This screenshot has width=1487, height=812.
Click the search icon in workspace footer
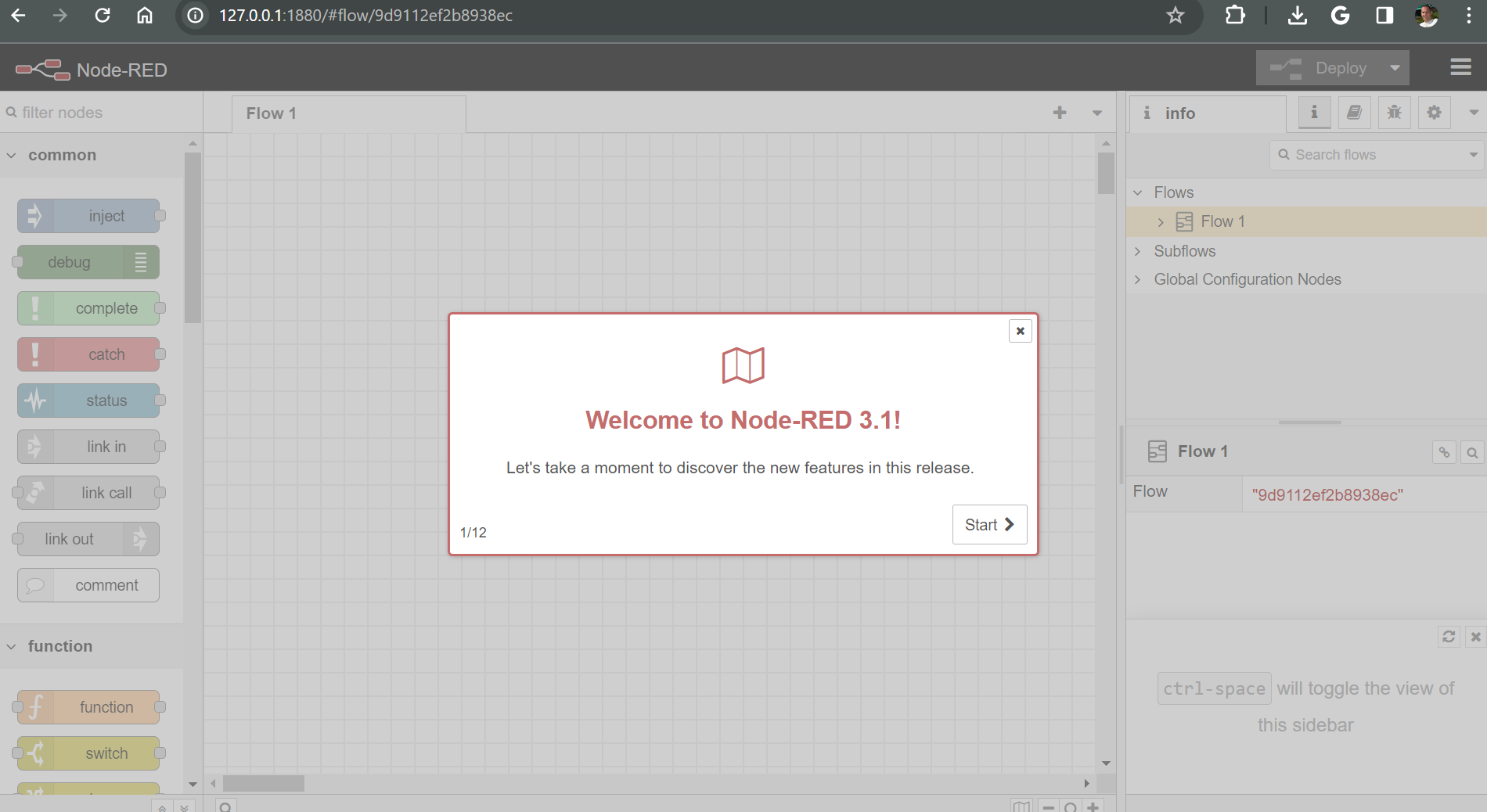coord(225,807)
